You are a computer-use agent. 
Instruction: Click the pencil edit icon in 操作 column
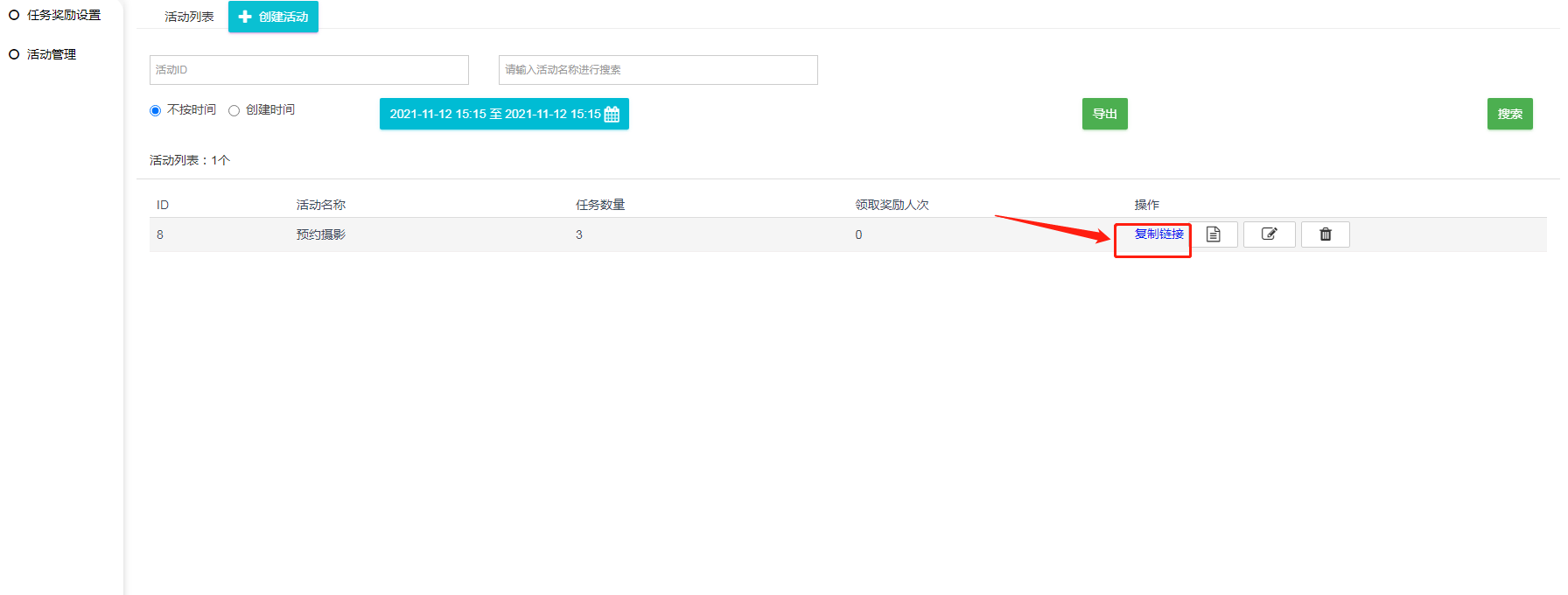pyautogui.click(x=1269, y=234)
